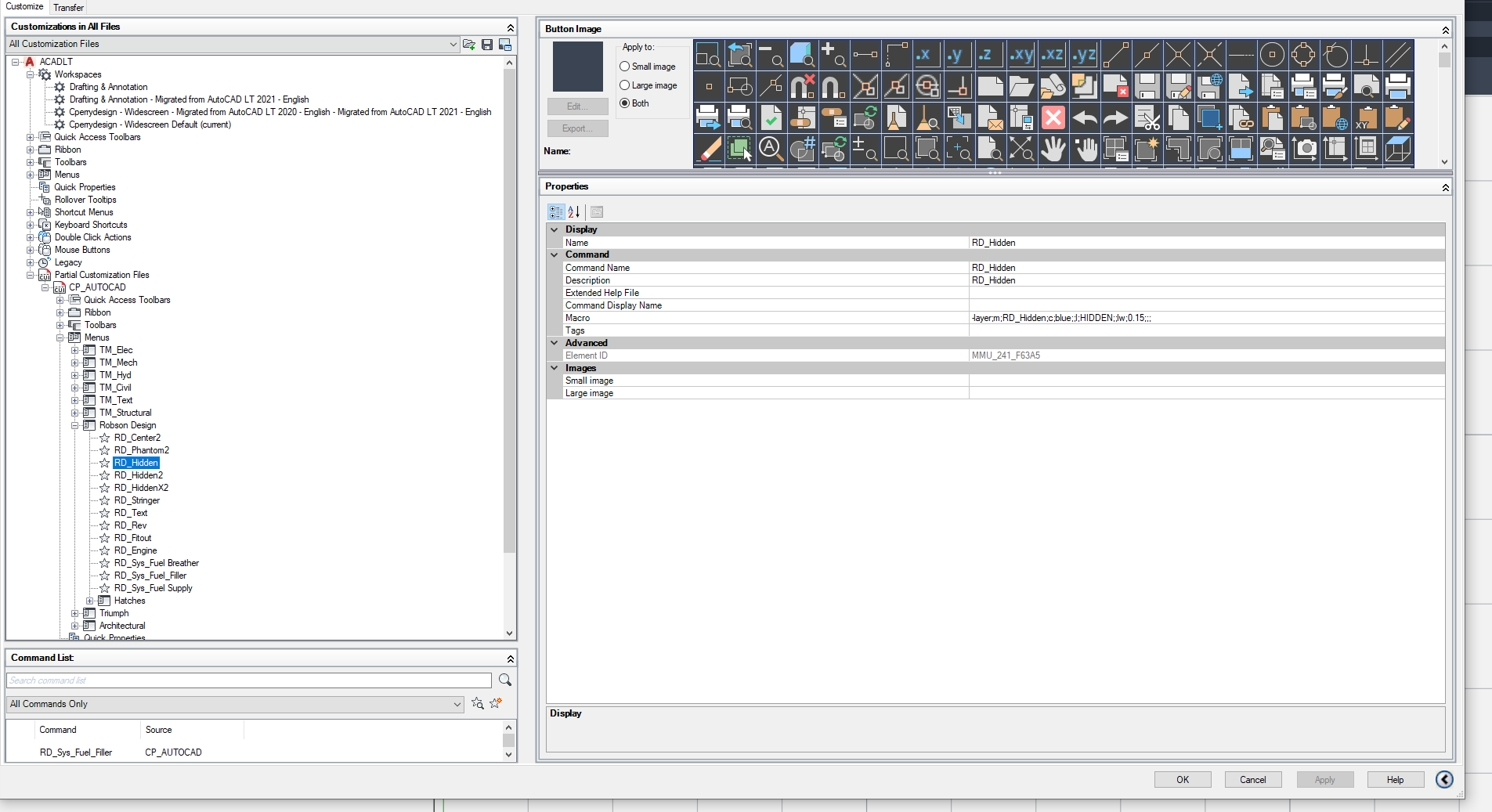Click the OK button
This screenshot has width=1492, height=812.
tap(1182, 779)
